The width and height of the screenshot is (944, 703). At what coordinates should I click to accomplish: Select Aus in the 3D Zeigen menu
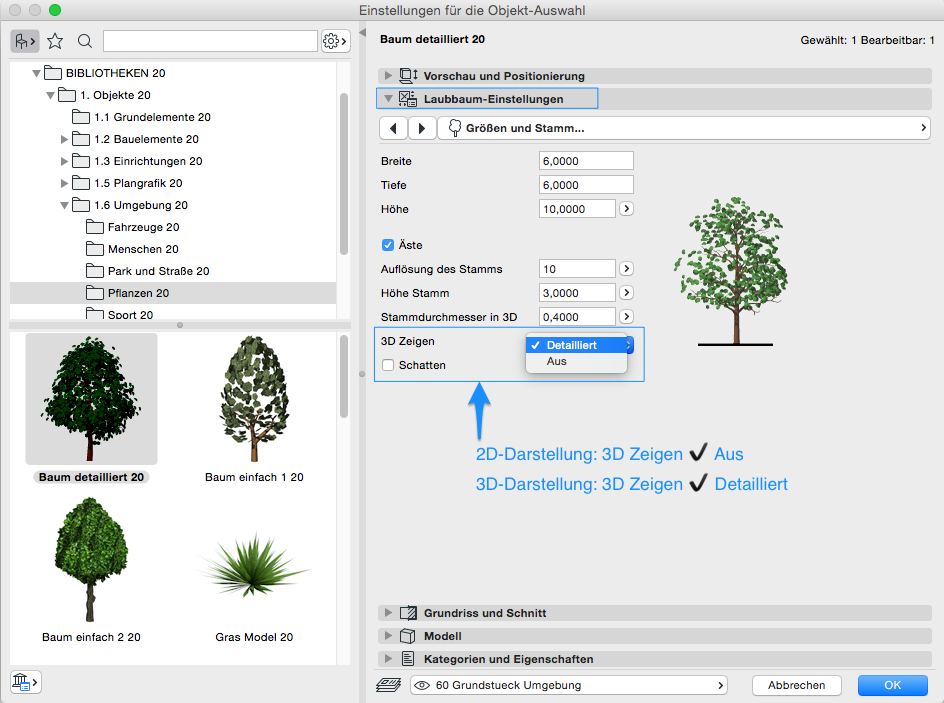(x=557, y=361)
